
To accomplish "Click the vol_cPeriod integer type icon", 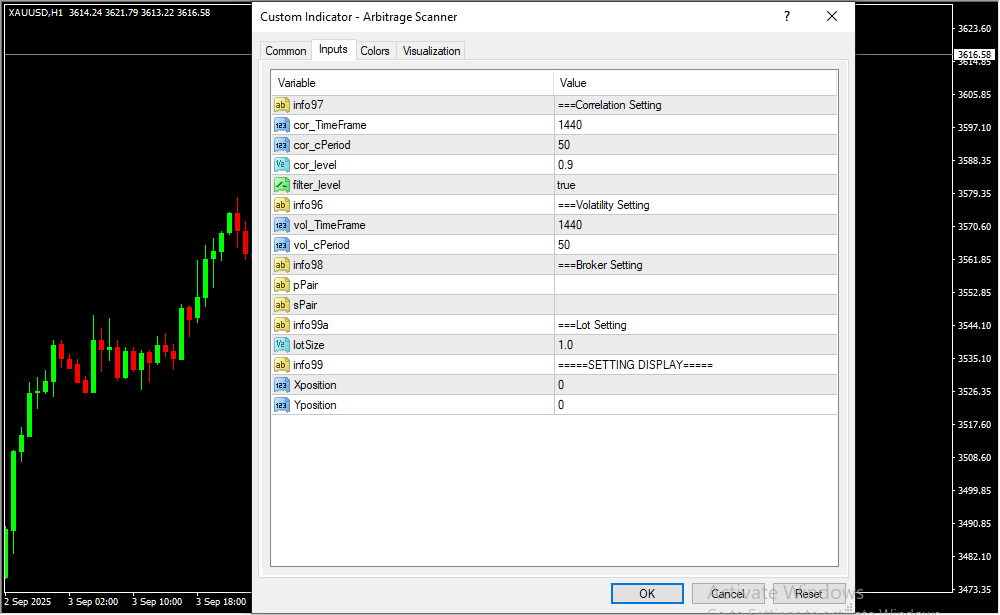I will [281, 245].
